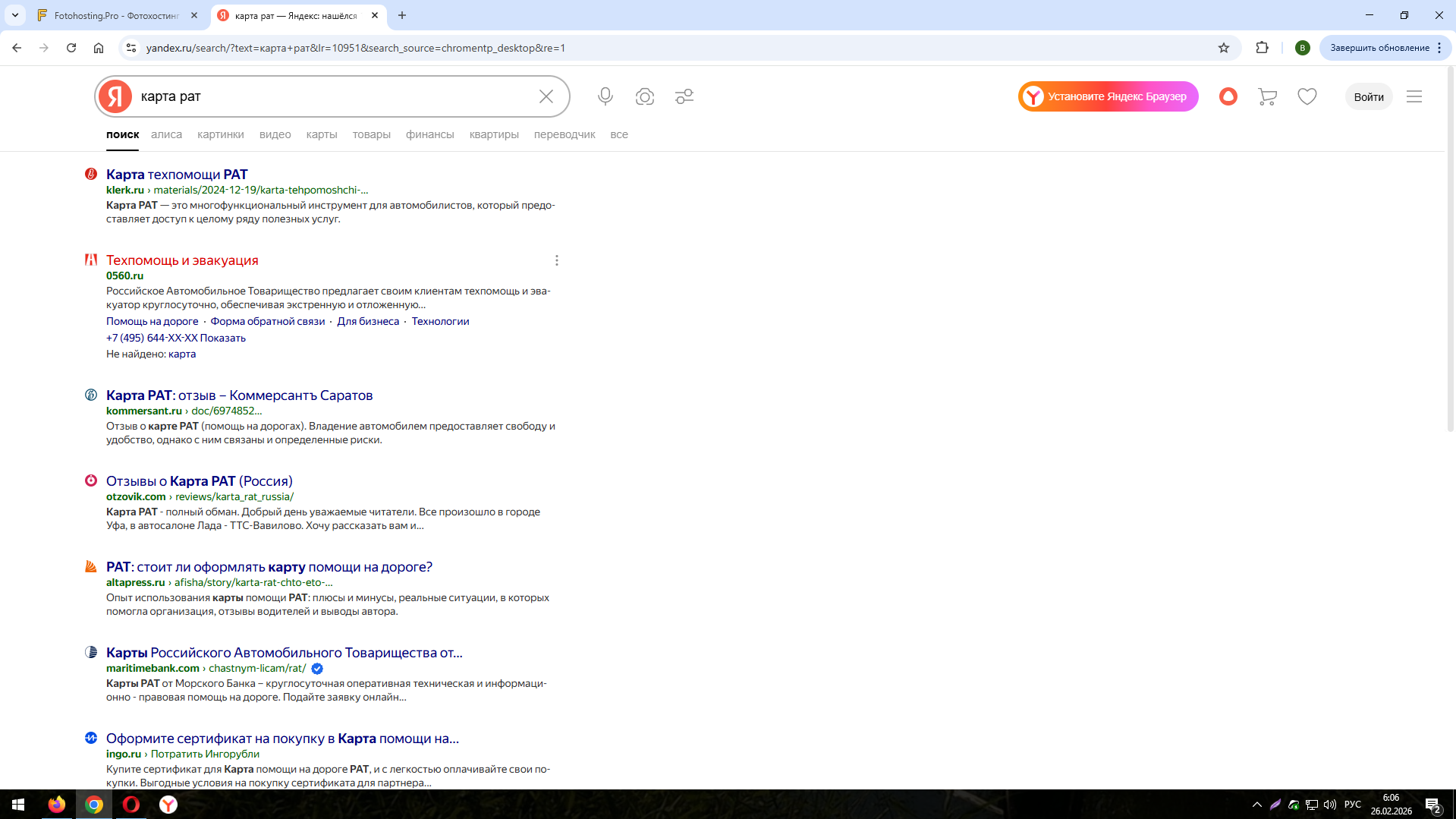Click the klerk.ru result favicon
This screenshot has height=819, width=1456.
91,174
